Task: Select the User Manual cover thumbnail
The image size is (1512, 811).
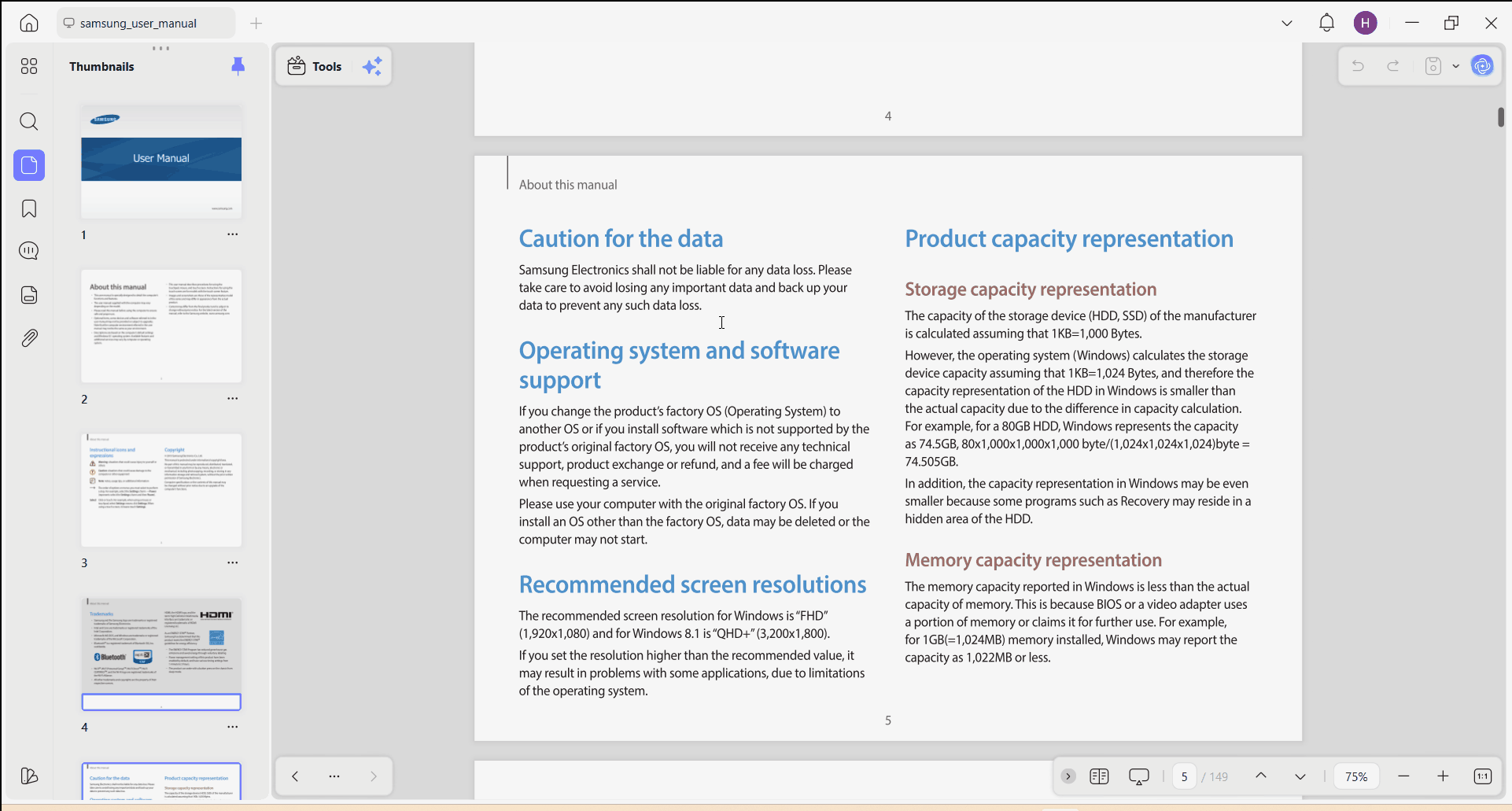Action: coord(161,162)
